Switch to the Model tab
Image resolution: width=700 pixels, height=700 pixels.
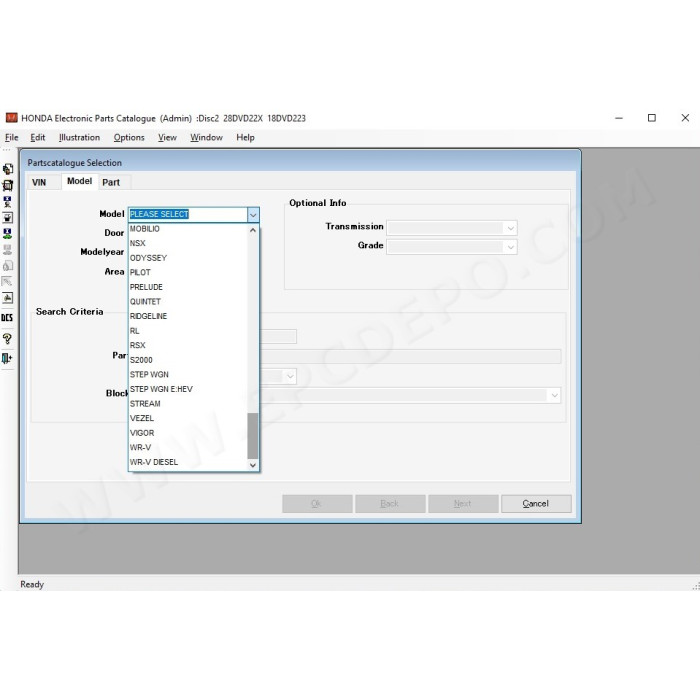tap(79, 181)
